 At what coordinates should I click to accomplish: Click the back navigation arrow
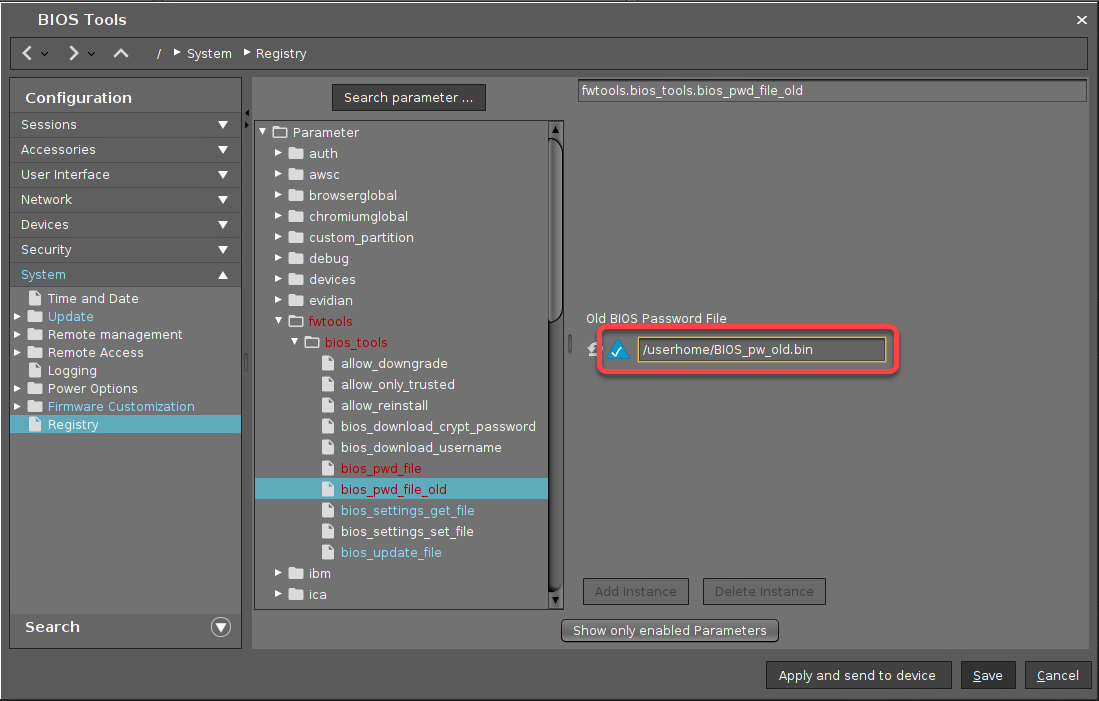tap(28, 53)
